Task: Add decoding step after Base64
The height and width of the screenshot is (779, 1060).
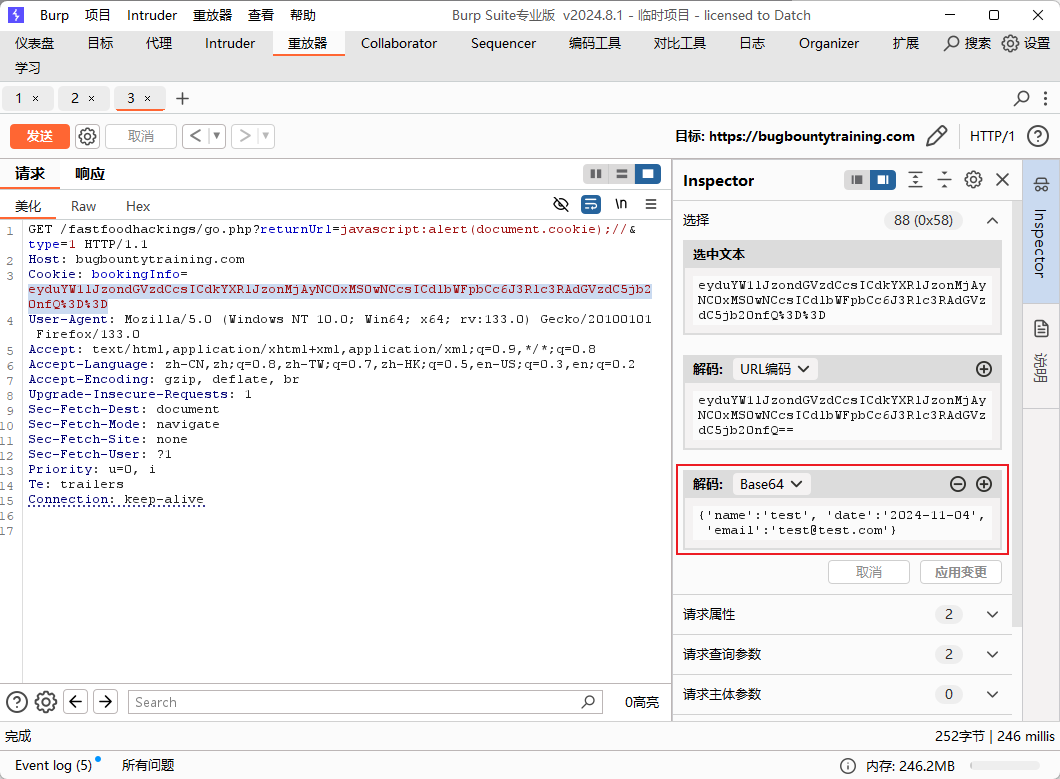Action: tap(984, 484)
